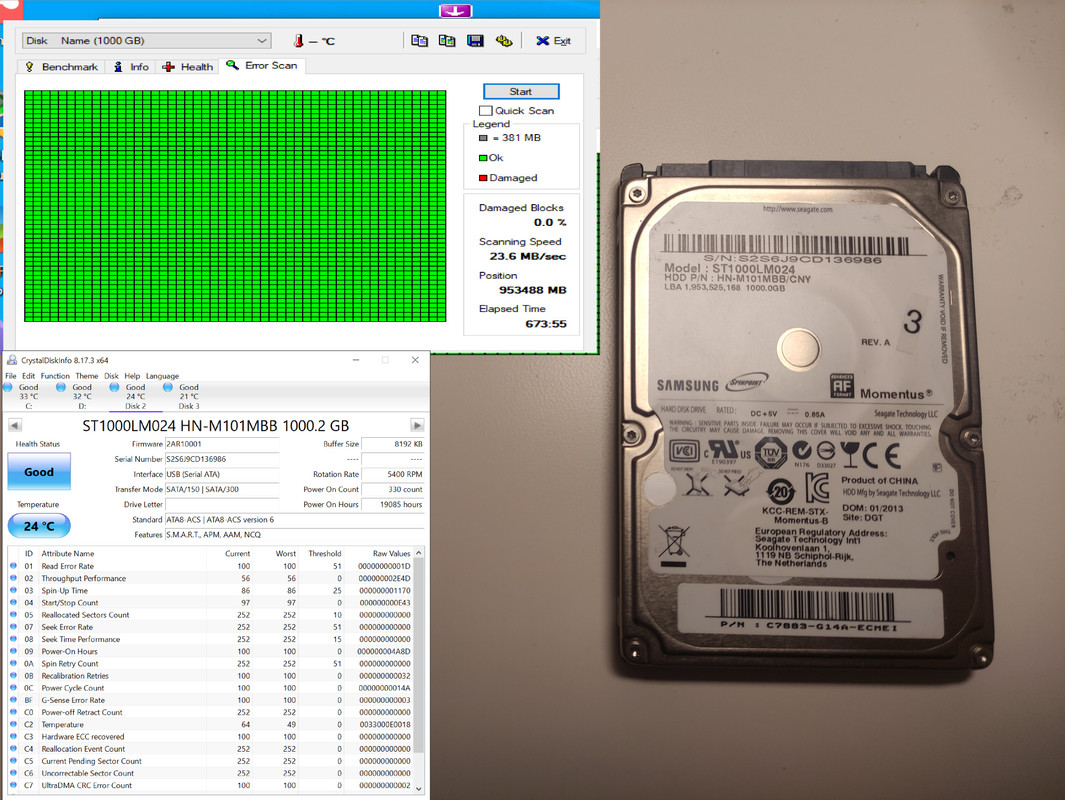Screen dimensions: 1065x800
Task: Click status circle for UltraDMA CRC Error Count
Action: (14, 785)
